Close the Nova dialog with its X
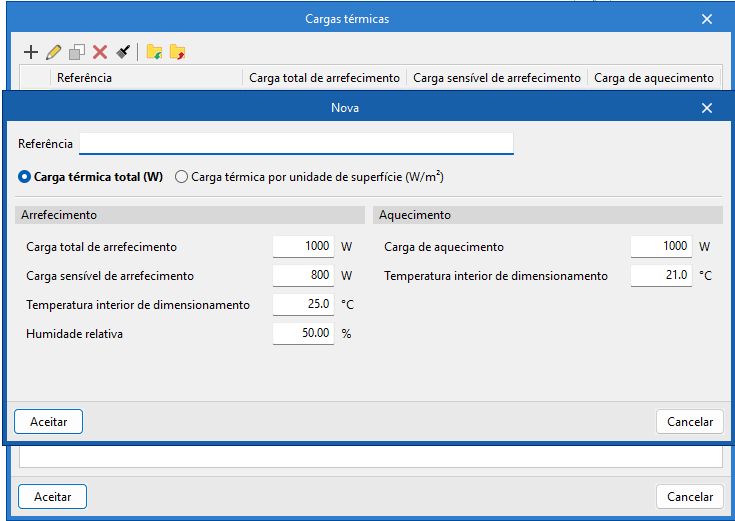Image resolution: width=735 pixels, height=521 pixels. coord(707,108)
